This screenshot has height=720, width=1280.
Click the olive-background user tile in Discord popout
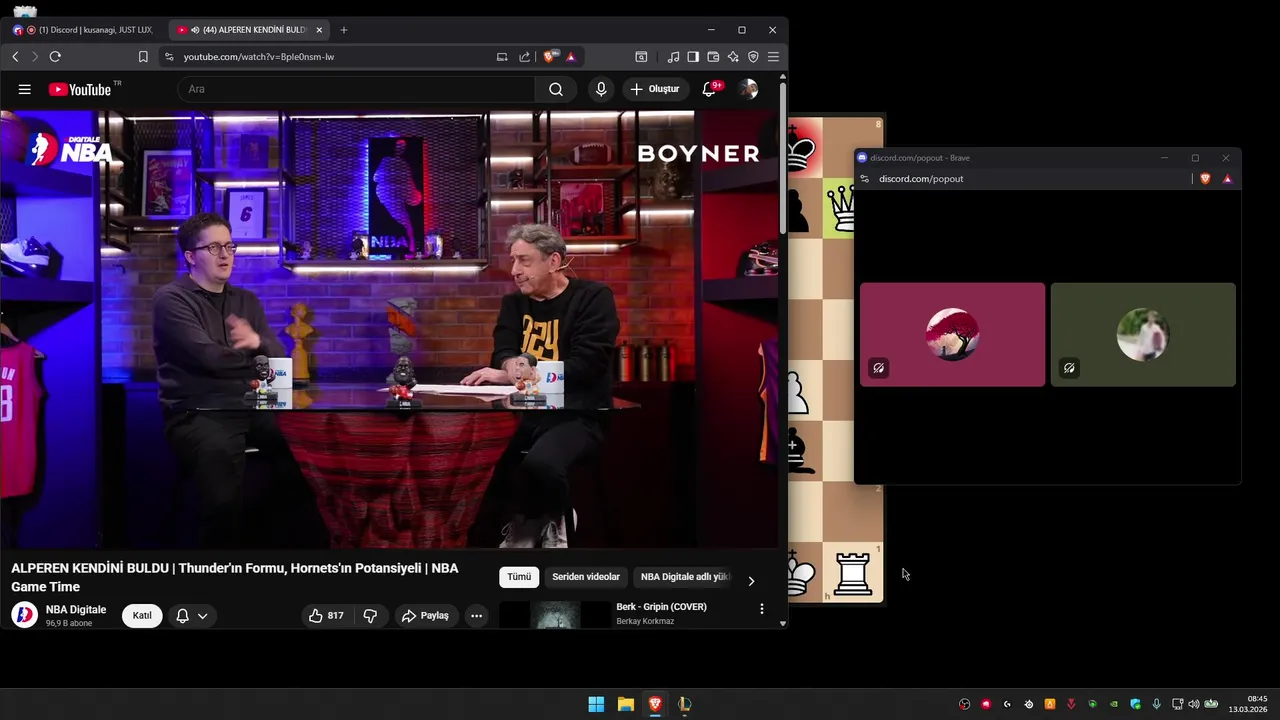coord(1143,334)
